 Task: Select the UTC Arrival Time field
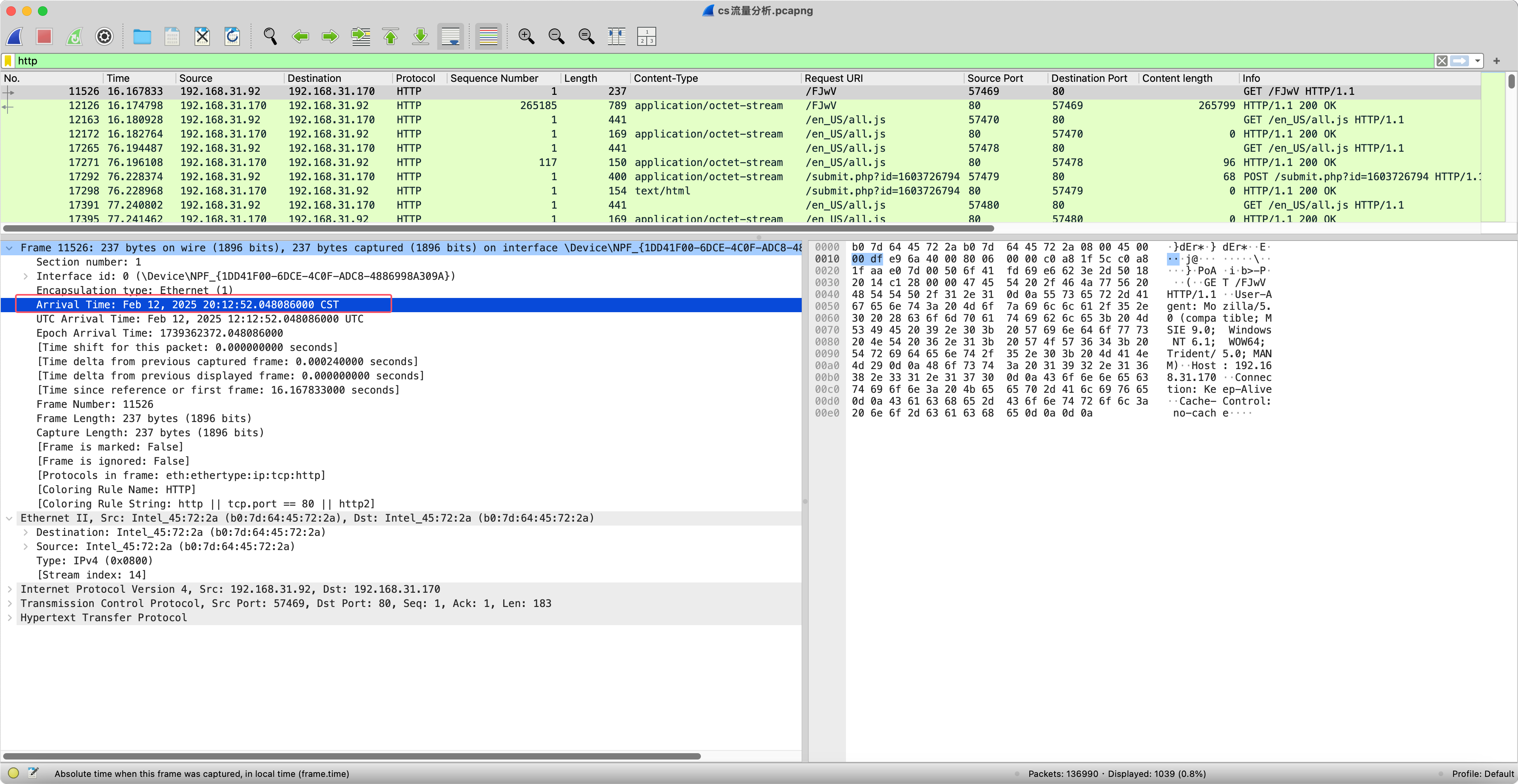coord(401,319)
